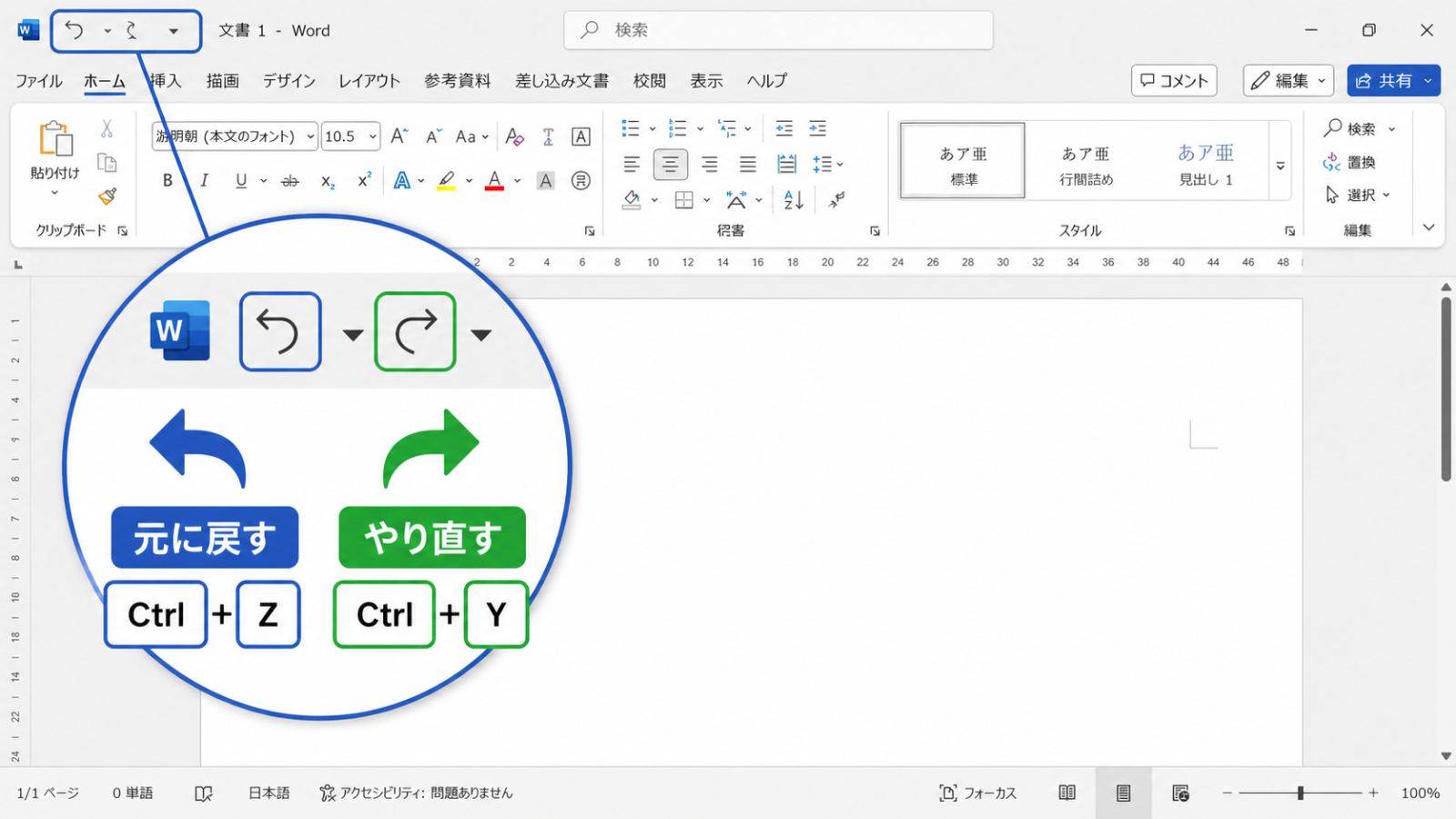Toggle superscript formatting
This screenshot has height=819, width=1456.
pyautogui.click(x=364, y=180)
